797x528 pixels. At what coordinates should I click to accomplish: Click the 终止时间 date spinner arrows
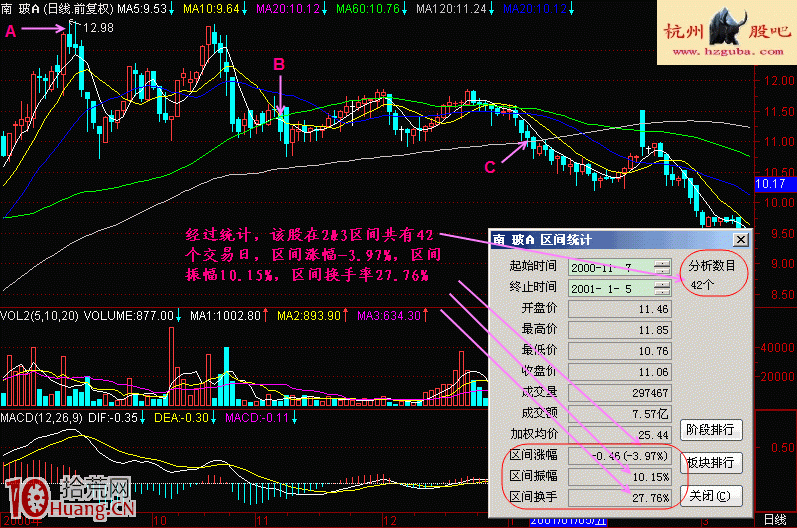[662, 289]
